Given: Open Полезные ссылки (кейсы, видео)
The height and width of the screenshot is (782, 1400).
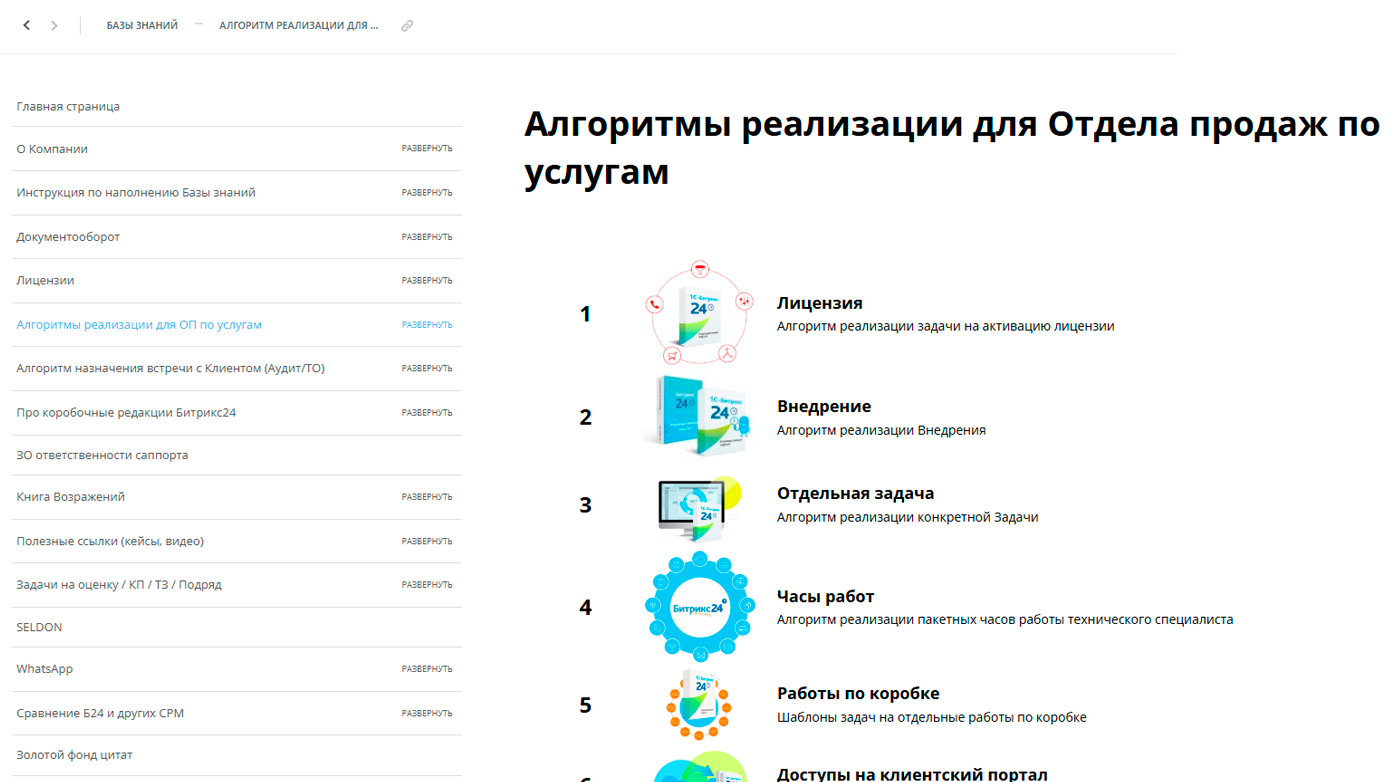Looking at the screenshot, I should tap(110, 541).
